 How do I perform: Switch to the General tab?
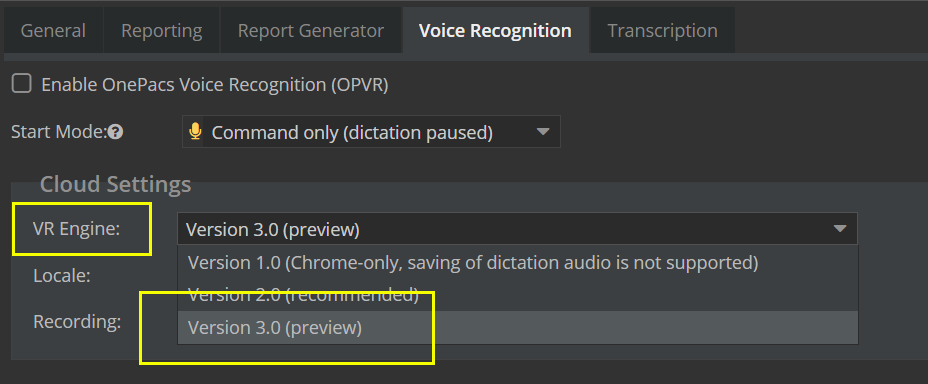pos(53,31)
